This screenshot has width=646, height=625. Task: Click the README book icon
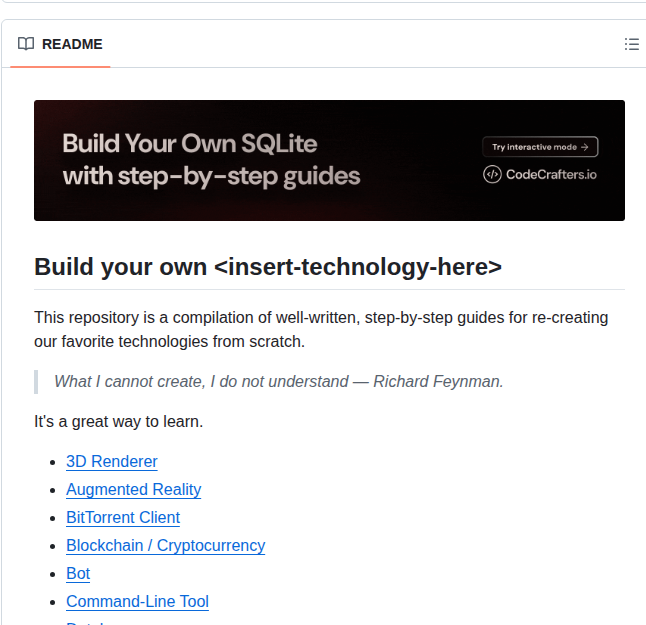click(26, 44)
